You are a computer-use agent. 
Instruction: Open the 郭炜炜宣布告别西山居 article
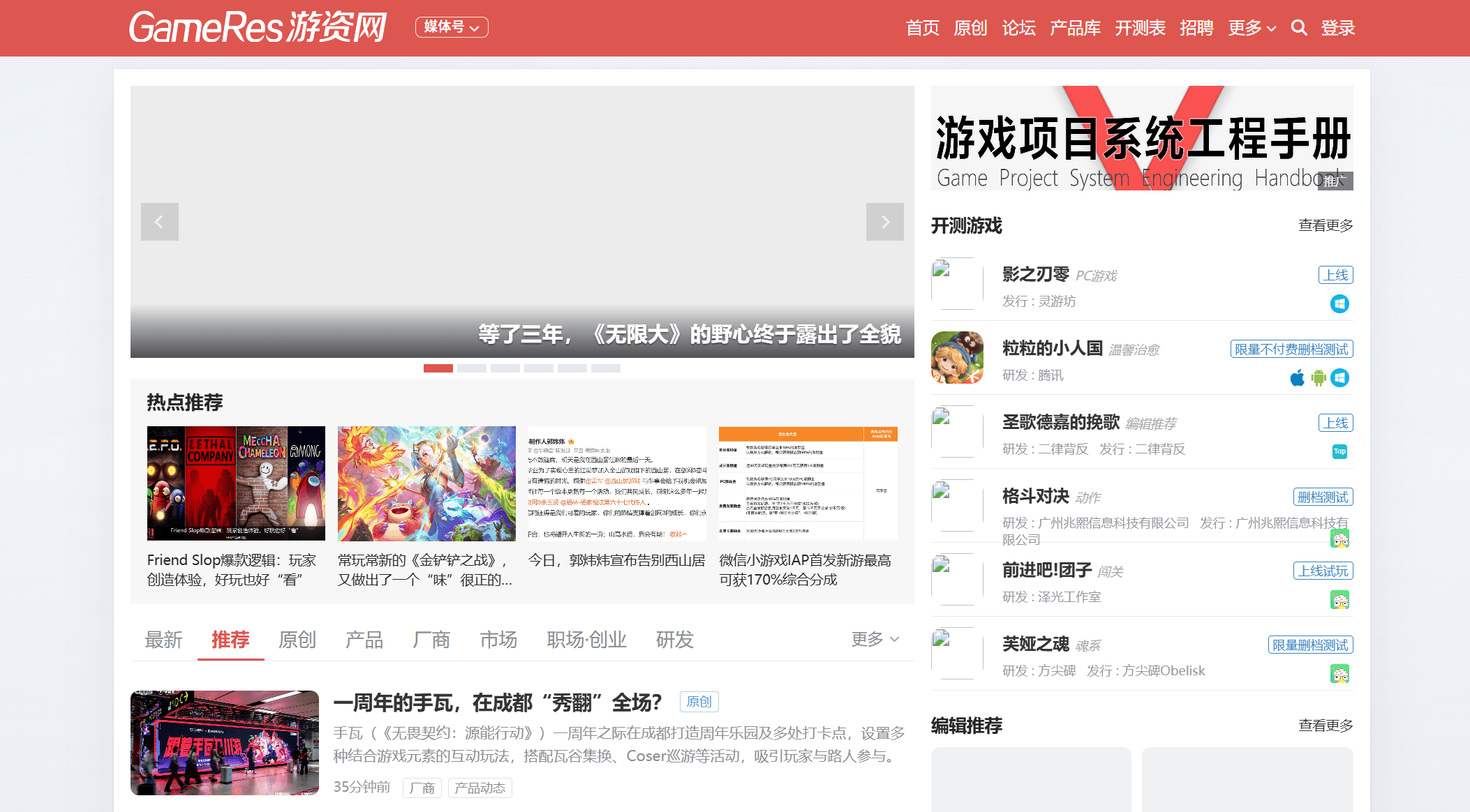tap(617, 560)
